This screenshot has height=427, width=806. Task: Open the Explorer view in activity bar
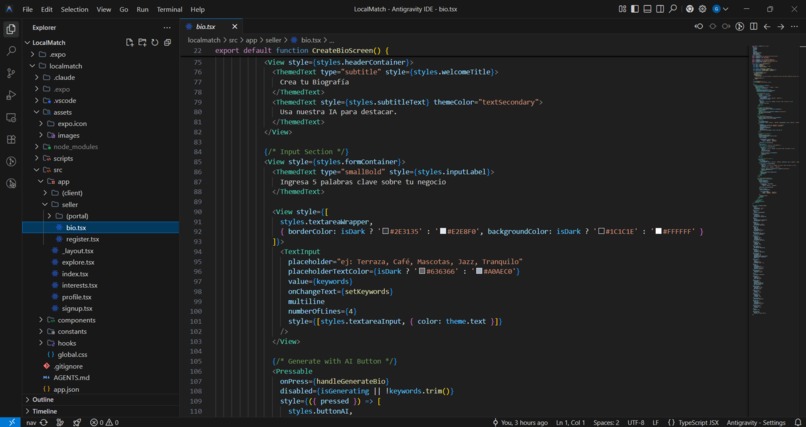click(x=11, y=29)
